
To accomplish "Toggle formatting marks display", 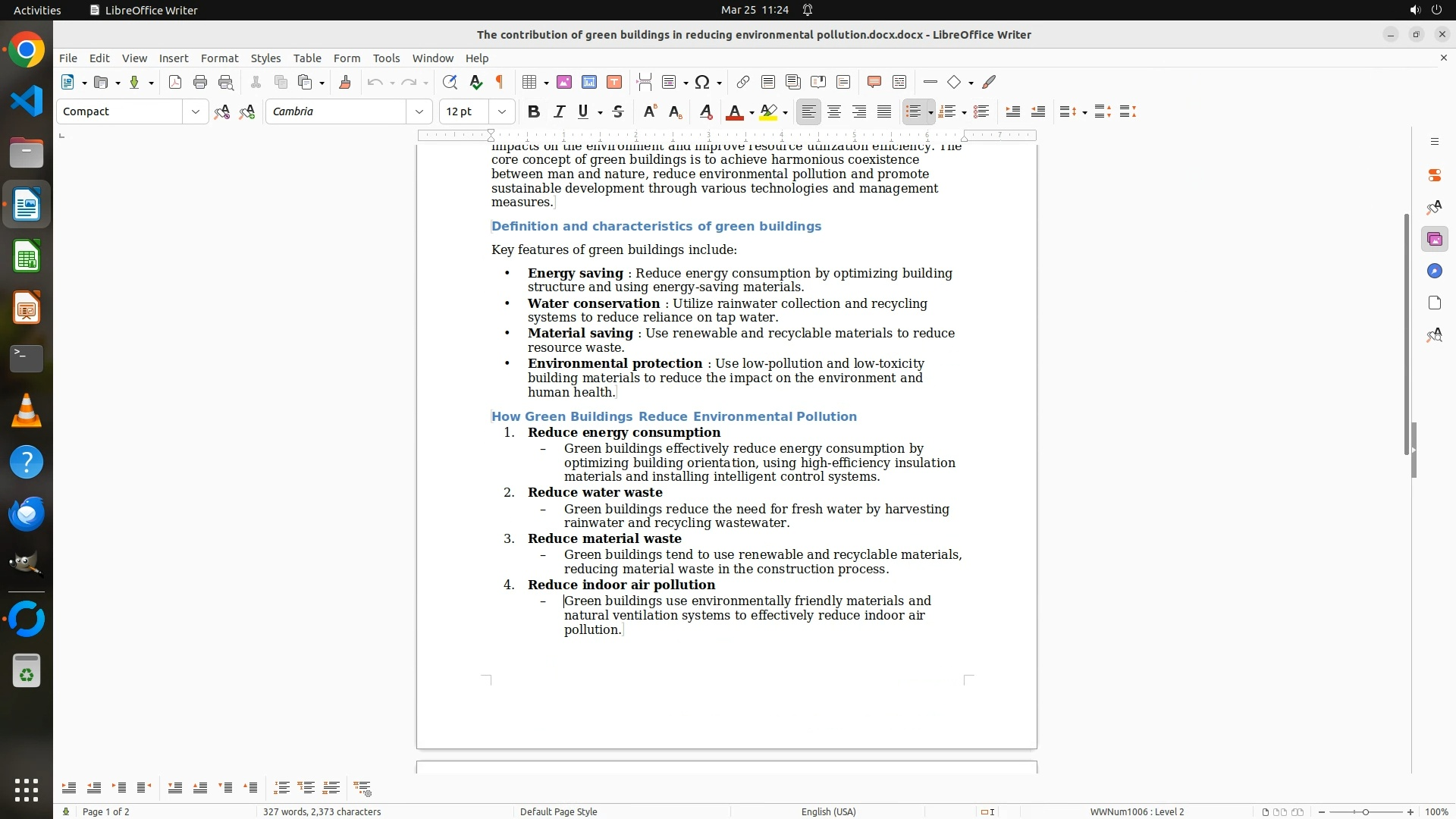I will click(x=500, y=83).
